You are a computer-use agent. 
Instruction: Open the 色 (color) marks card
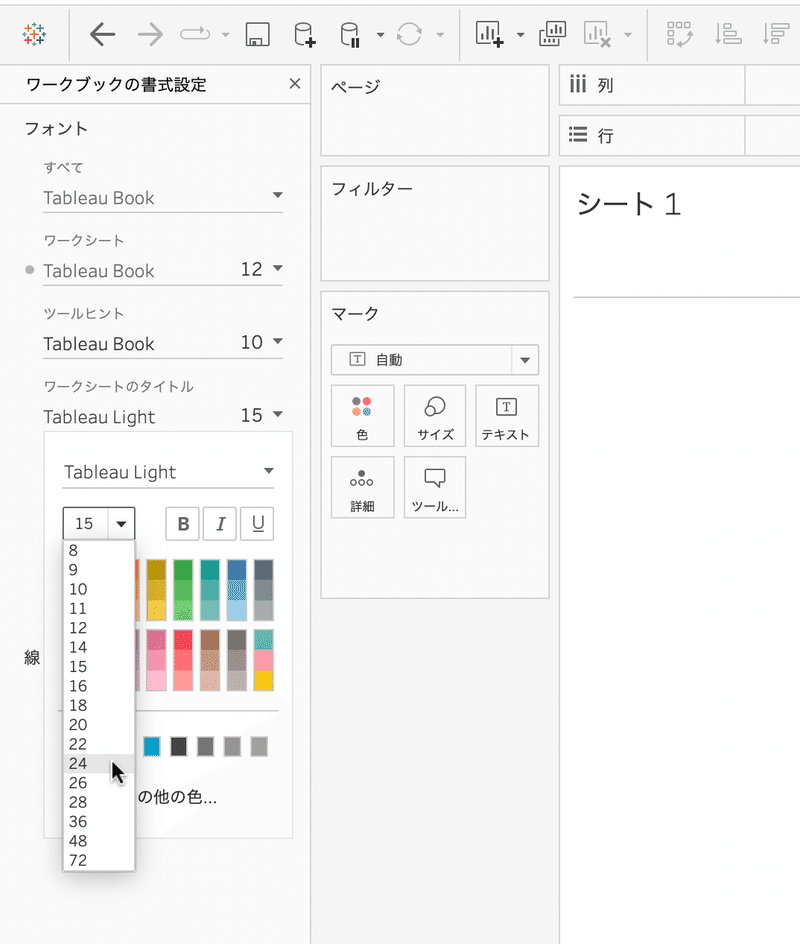[x=362, y=416]
